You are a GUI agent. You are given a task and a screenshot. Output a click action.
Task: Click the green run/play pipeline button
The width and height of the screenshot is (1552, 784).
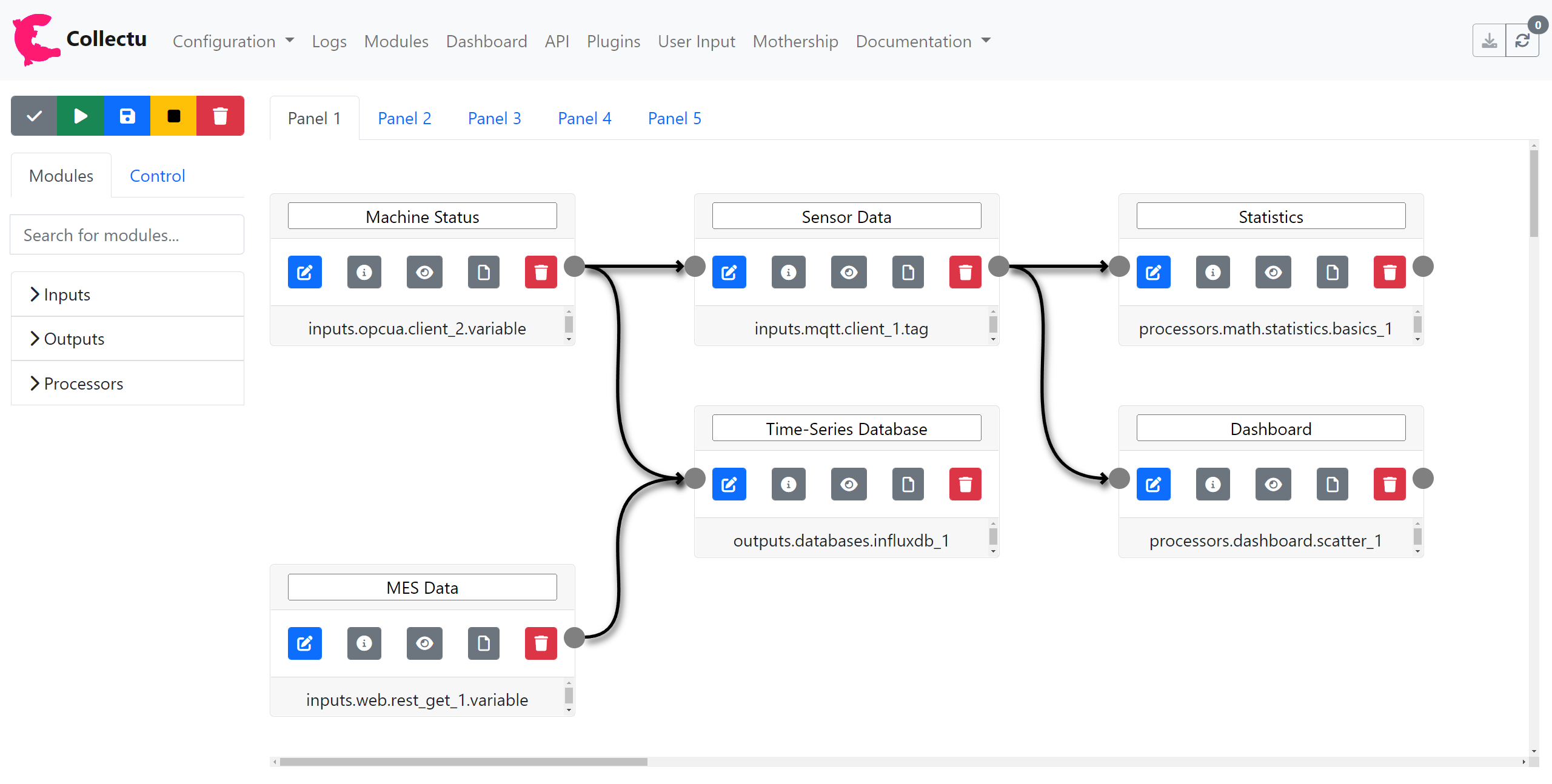[81, 116]
